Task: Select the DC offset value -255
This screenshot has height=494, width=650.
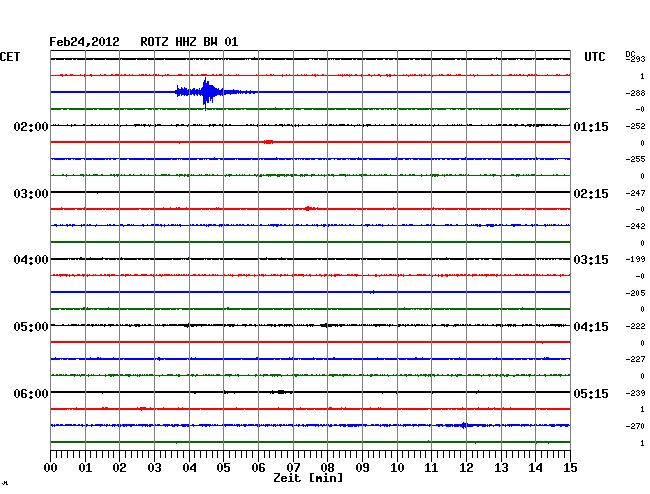Action: pos(635,159)
